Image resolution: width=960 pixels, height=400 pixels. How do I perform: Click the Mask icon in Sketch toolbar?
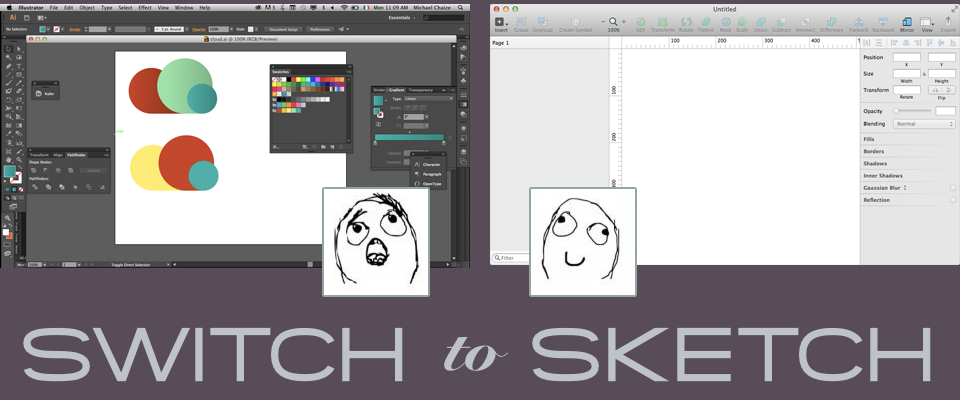tap(726, 21)
